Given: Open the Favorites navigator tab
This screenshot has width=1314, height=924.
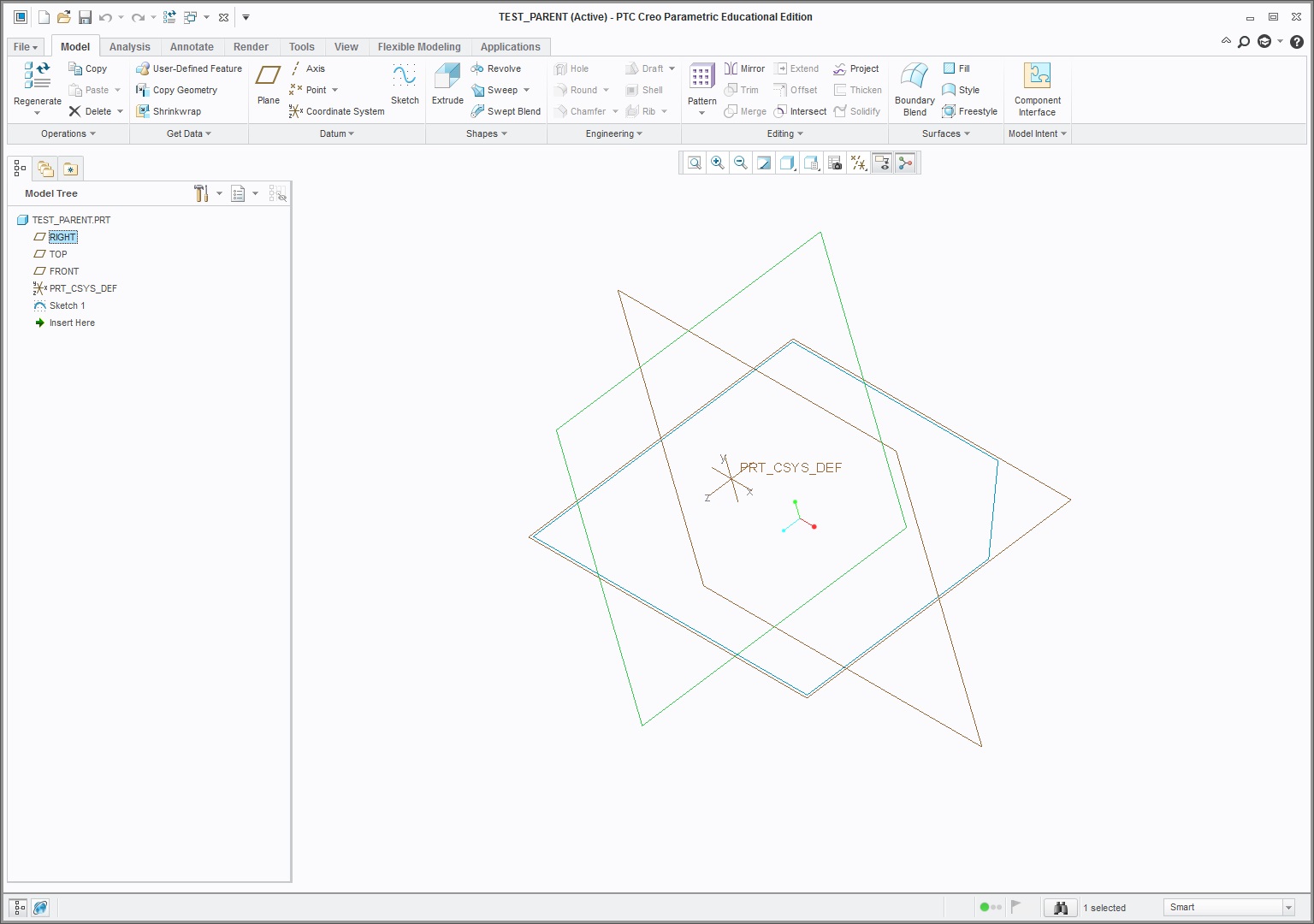Looking at the screenshot, I should tap(70, 169).
